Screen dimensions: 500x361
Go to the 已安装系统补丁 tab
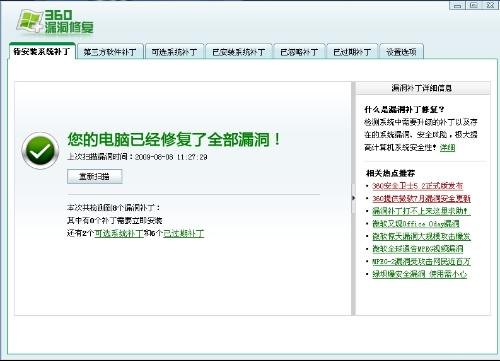(x=239, y=52)
